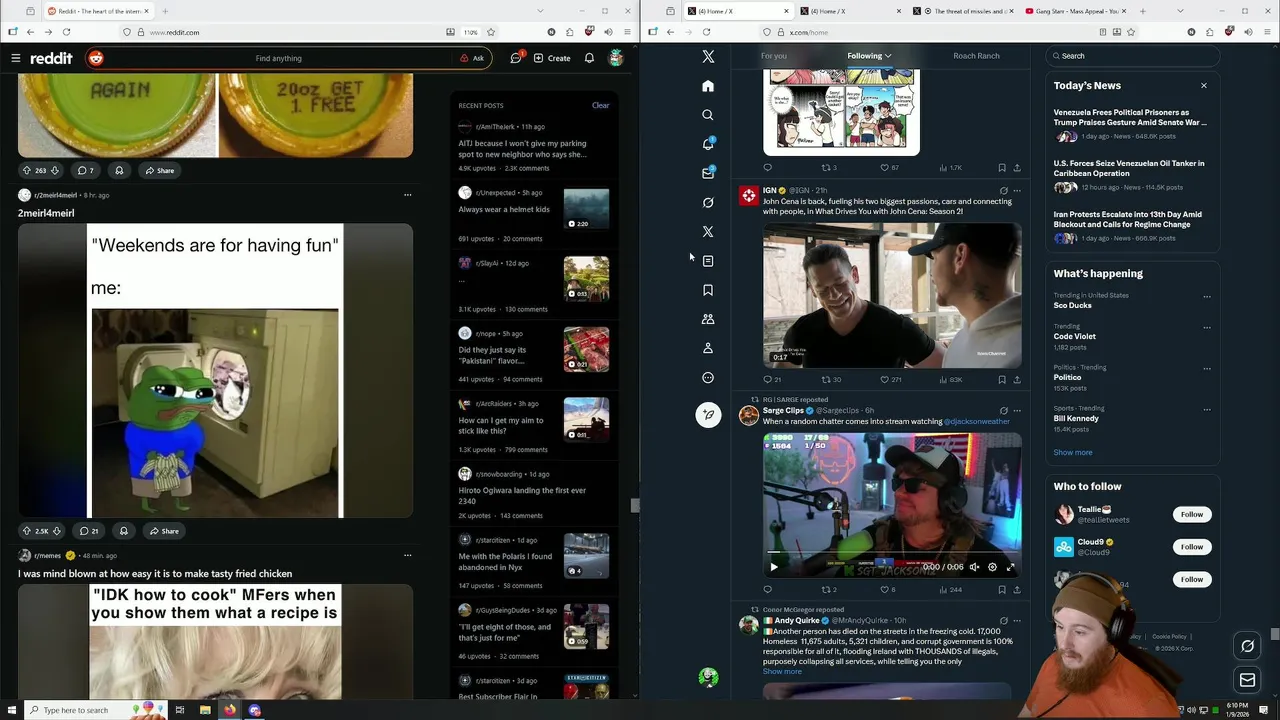Click the Pepe washing machine meme image
This screenshot has height=720, width=1280.
(x=215, y=371)
